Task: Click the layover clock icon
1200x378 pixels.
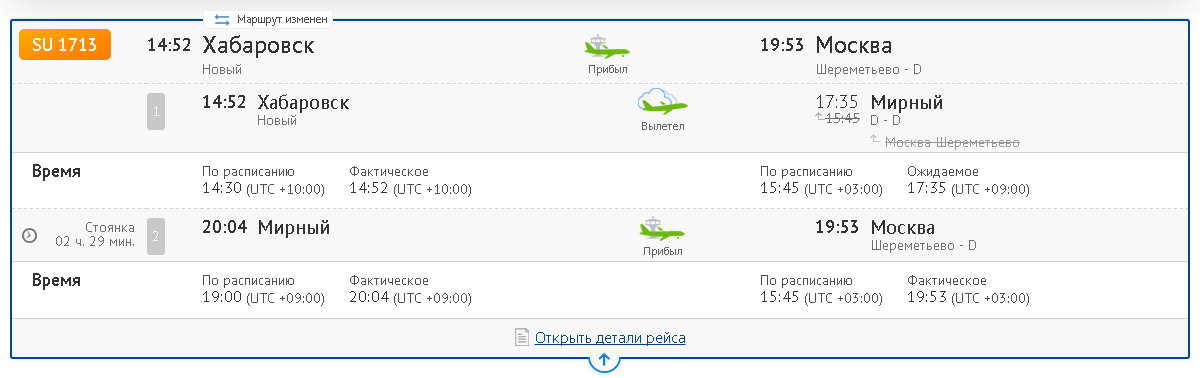Action: click(x=29, y=236)
